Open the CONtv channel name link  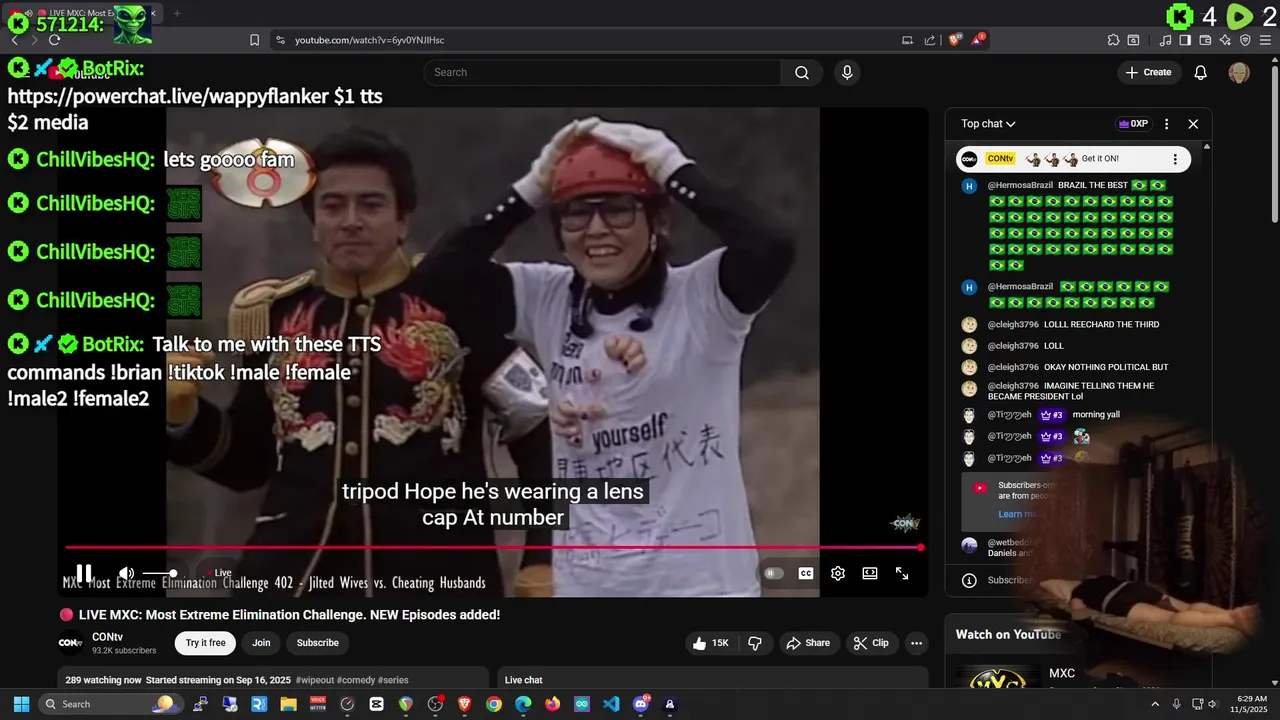(x=107, y=637)
